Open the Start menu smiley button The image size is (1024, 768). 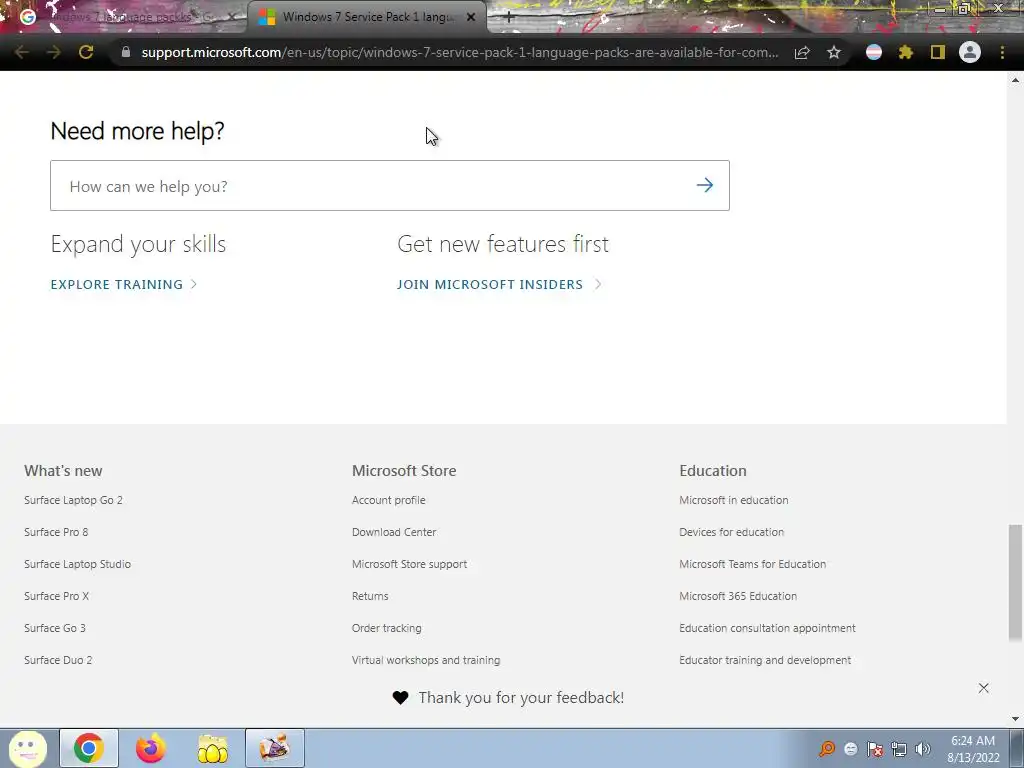pyautogui.click(x=28, y=748)
